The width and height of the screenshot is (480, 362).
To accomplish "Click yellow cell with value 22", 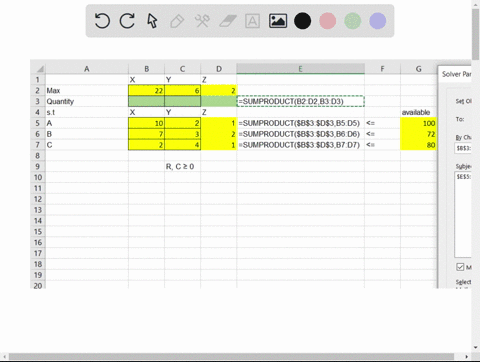I will [x=146, y=90].
